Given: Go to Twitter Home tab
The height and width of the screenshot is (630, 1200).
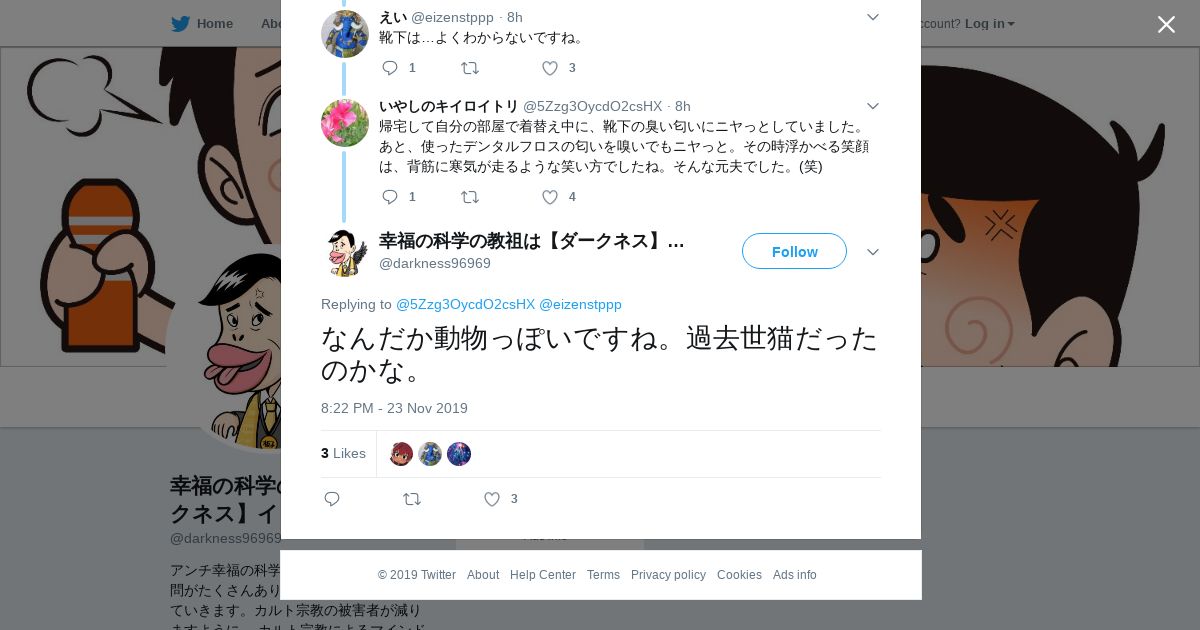Looking at the screenshot, I should [202, 23].
